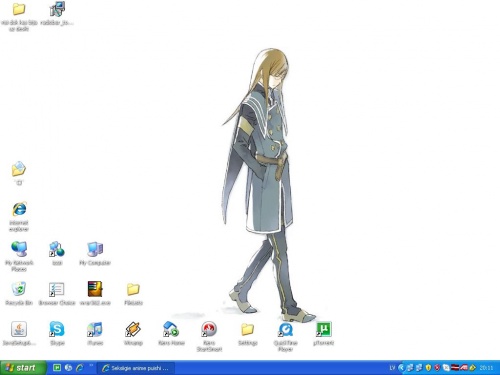
Task: Select My Network Places icon
Action: point(19,249)
